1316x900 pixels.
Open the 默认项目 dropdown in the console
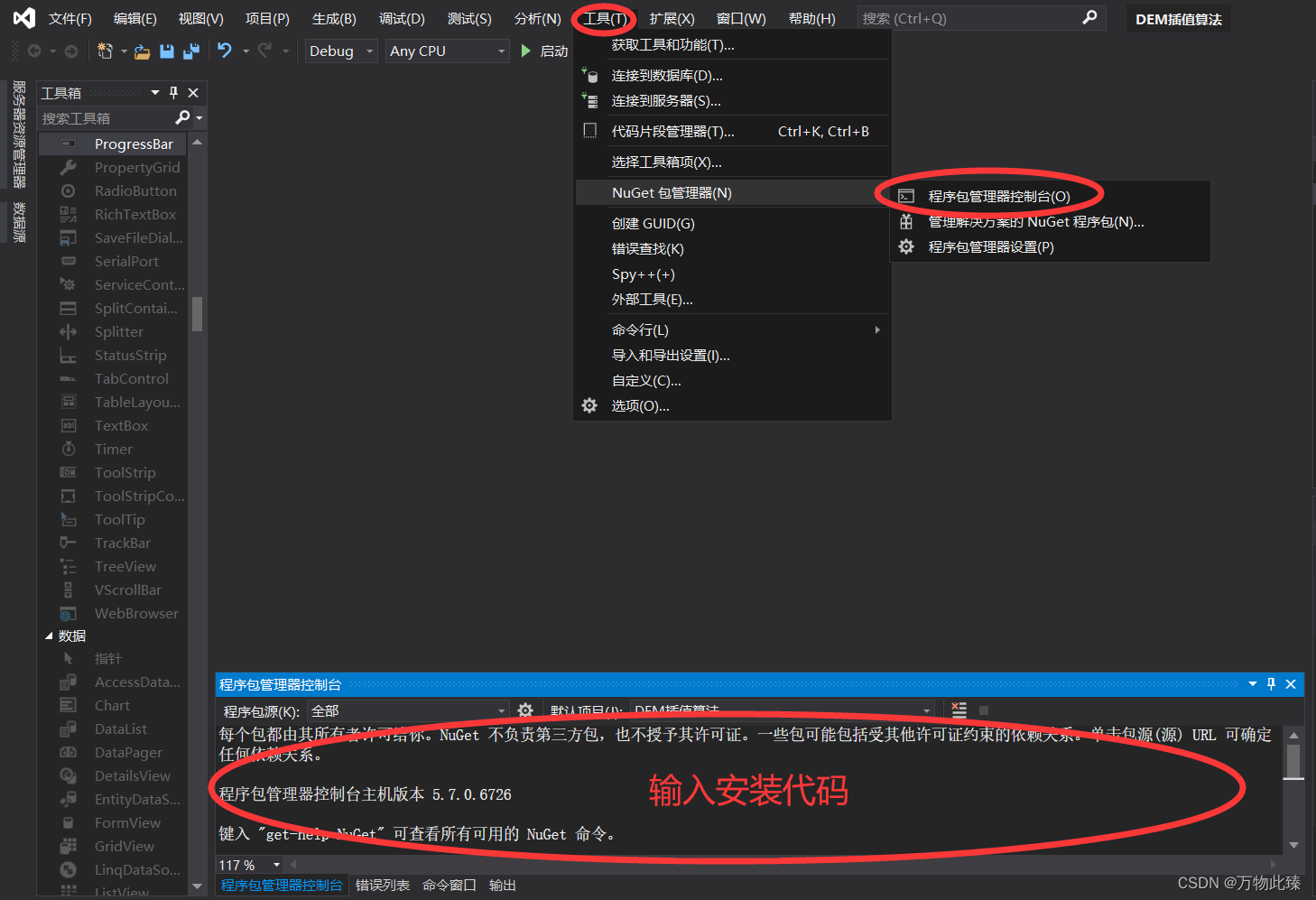926,710
